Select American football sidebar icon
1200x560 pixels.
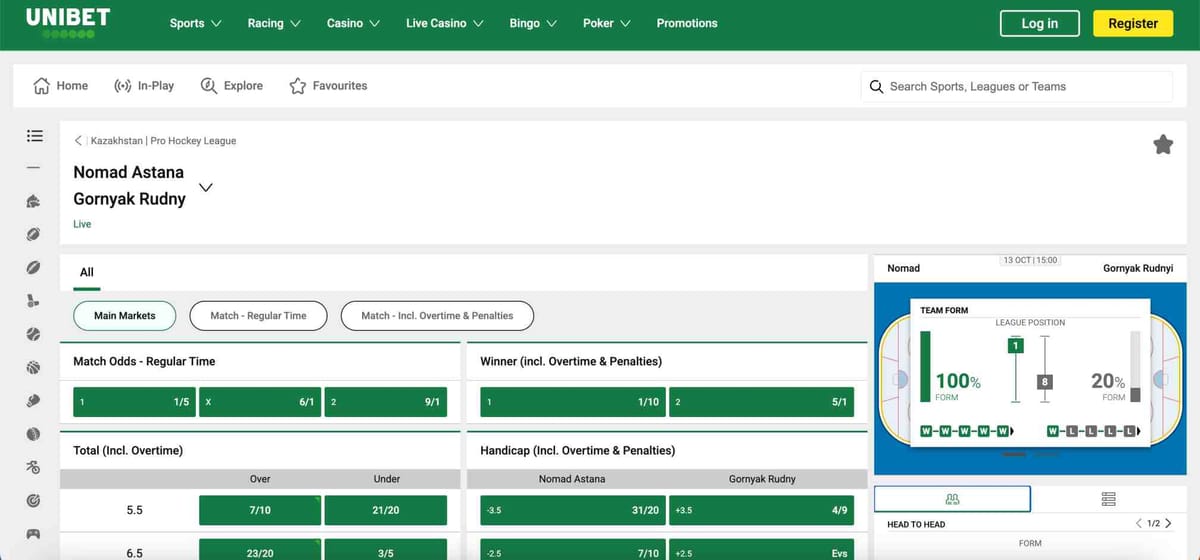[34, 235]
